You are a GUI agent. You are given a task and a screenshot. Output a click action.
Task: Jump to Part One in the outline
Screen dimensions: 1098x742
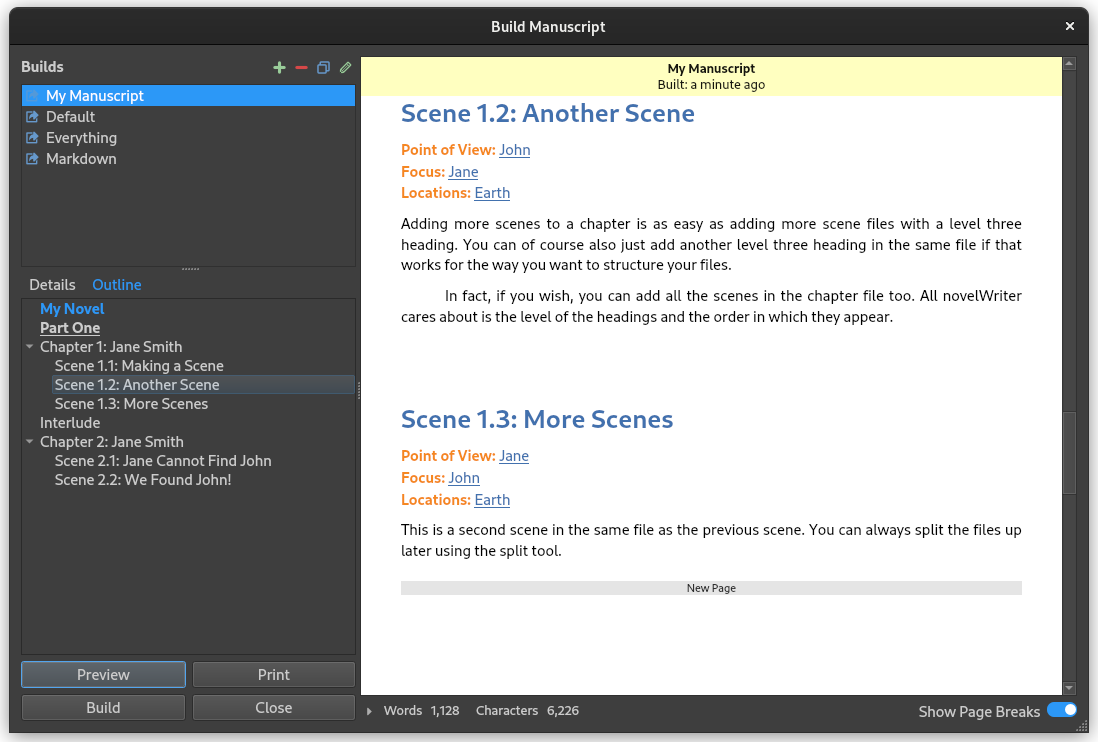[x=70, y=328]
